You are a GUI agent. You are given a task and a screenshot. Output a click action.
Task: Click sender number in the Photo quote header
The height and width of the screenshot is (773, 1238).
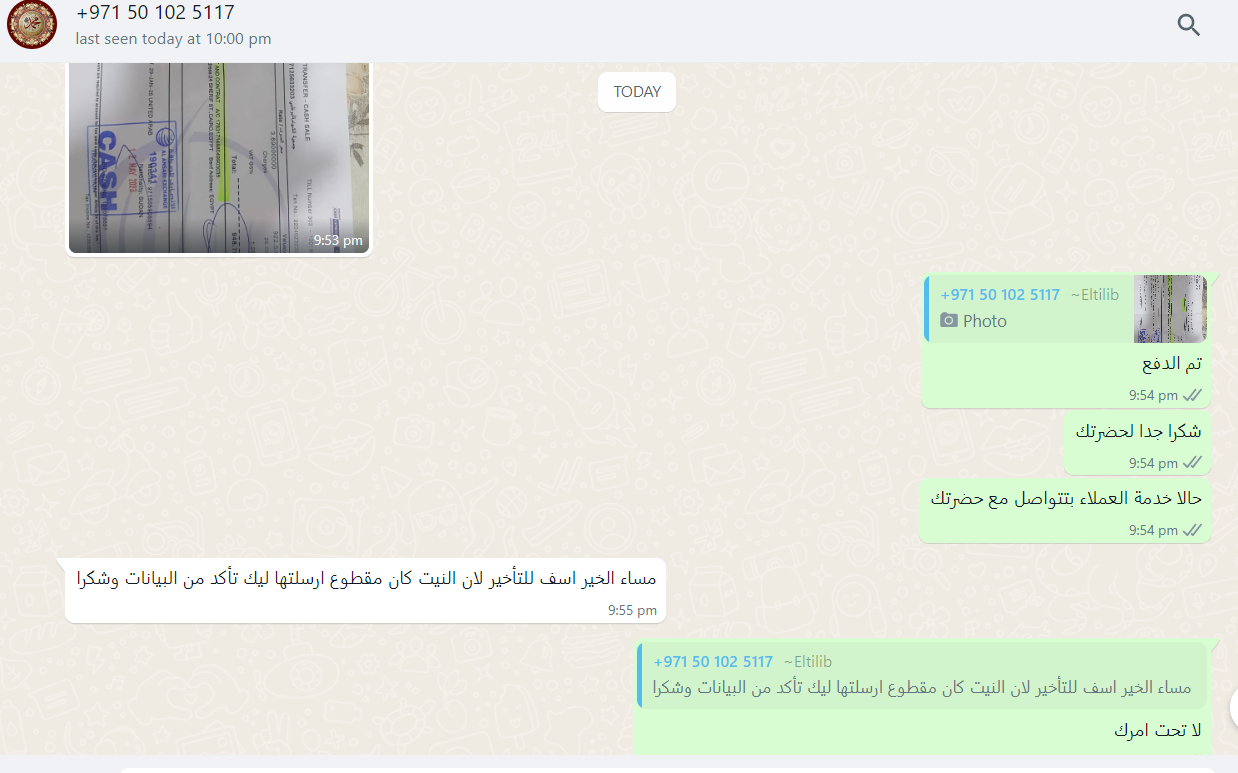click(x=1000, y=295)
